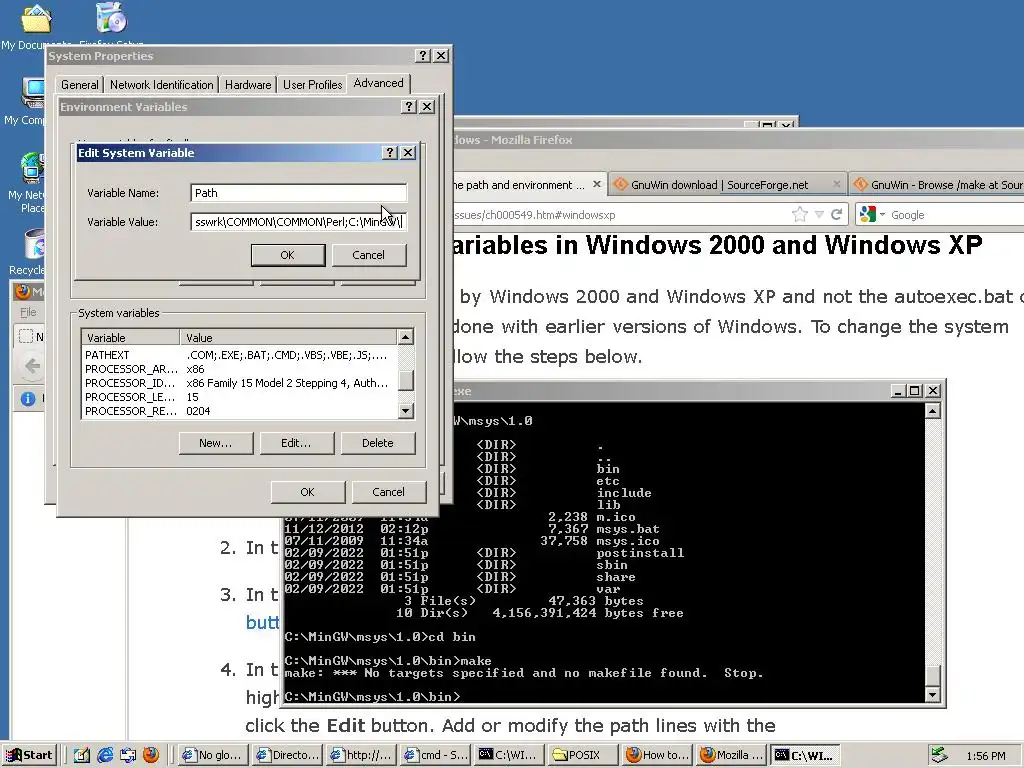The width and height of the screenshot is (1024, 768).
Task: Open the Recycle Bin desktop icon
Action: pyautogui.click(x=29, y=252)
